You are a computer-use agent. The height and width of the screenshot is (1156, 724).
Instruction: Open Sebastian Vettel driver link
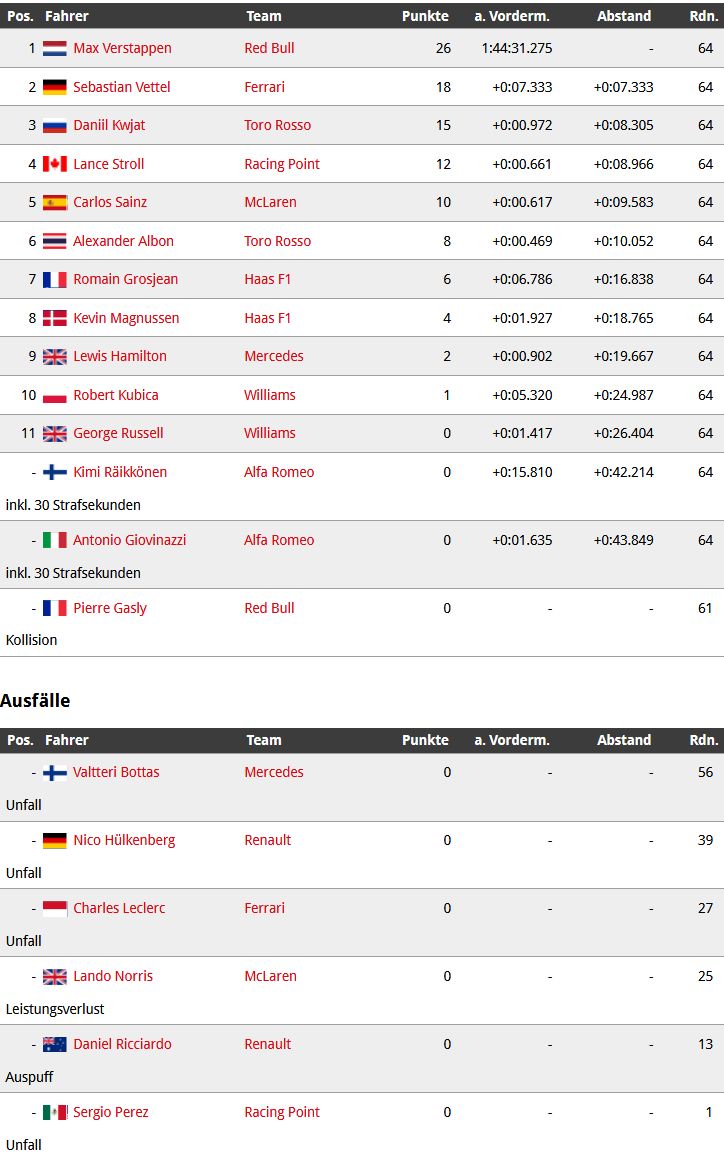pos(122,87)
